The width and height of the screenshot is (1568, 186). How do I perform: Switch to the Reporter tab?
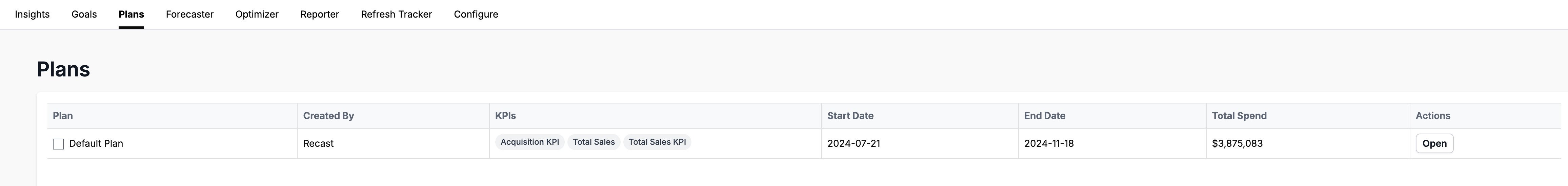tap(320, 14)
